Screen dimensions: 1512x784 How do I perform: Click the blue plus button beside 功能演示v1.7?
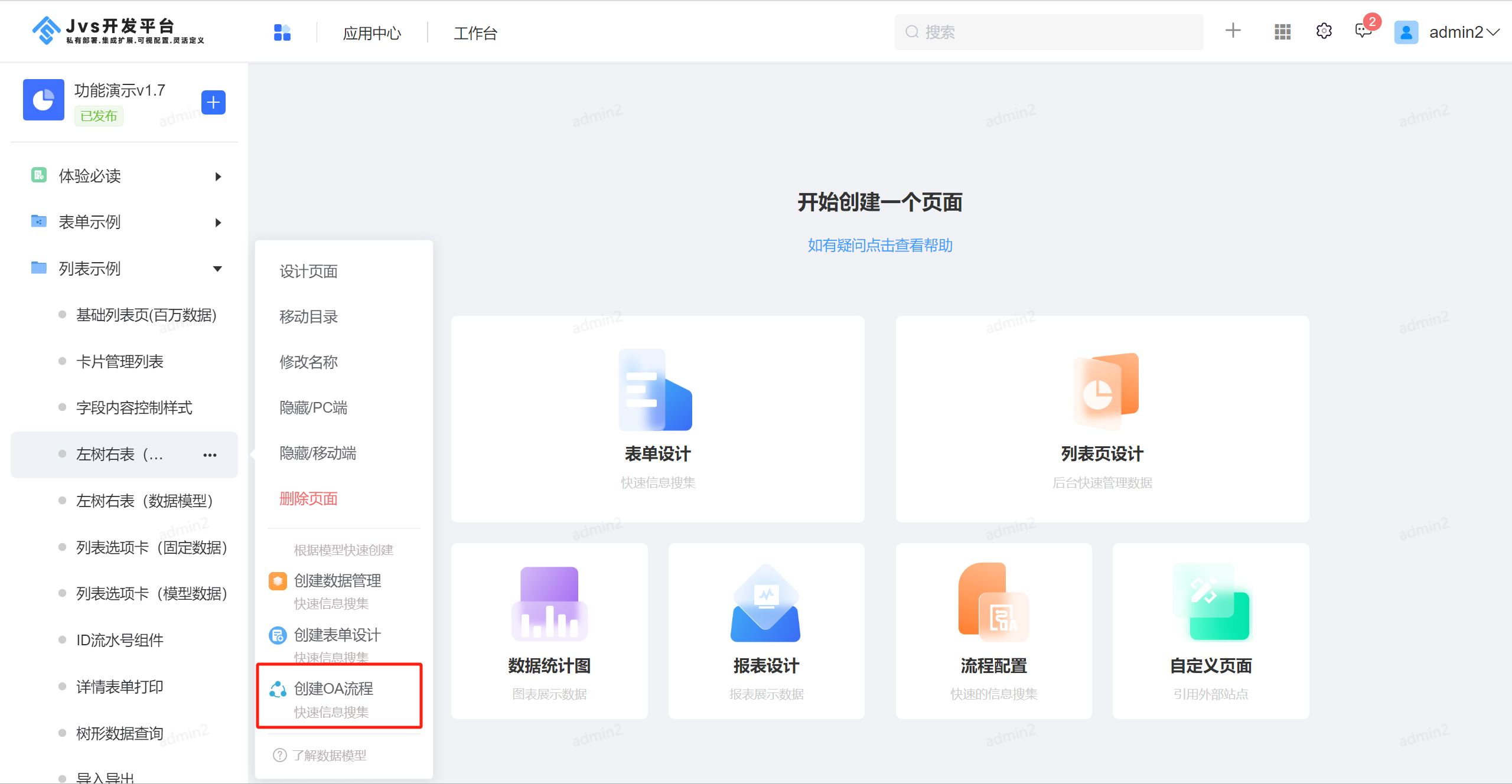click(213, 103)
